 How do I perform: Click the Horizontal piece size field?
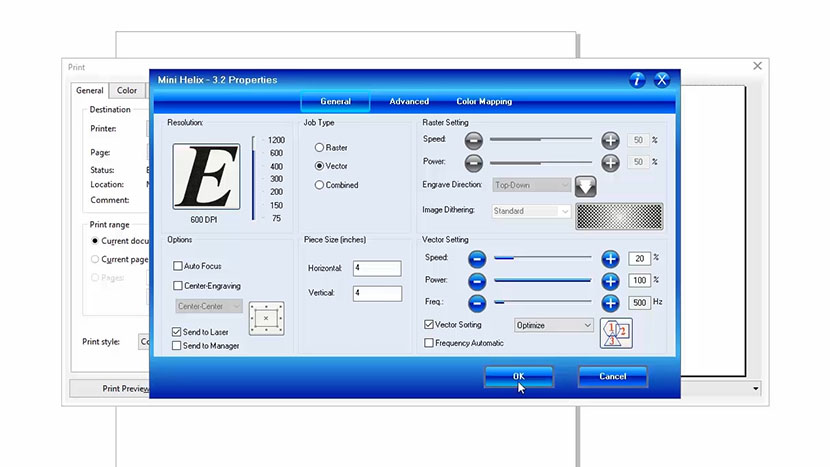377,269
